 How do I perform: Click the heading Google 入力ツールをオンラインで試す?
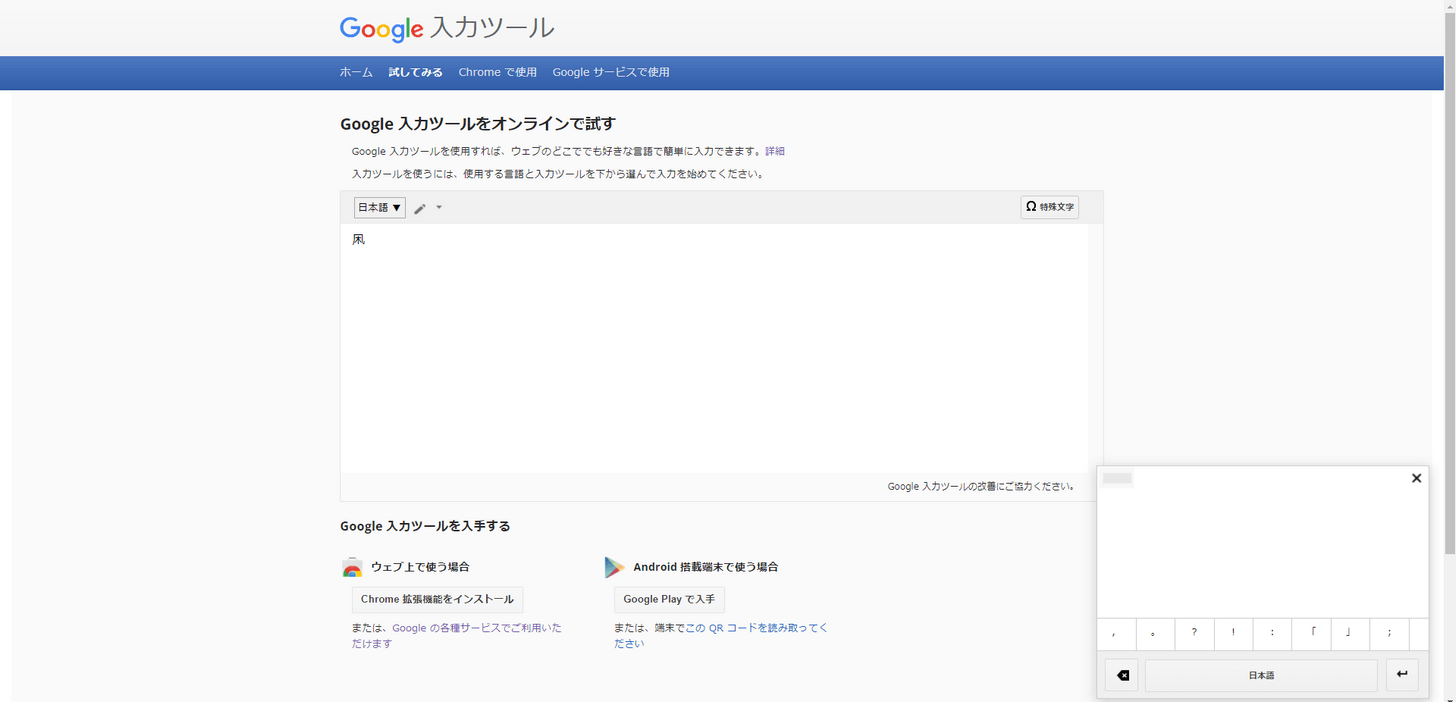[478, 124]
